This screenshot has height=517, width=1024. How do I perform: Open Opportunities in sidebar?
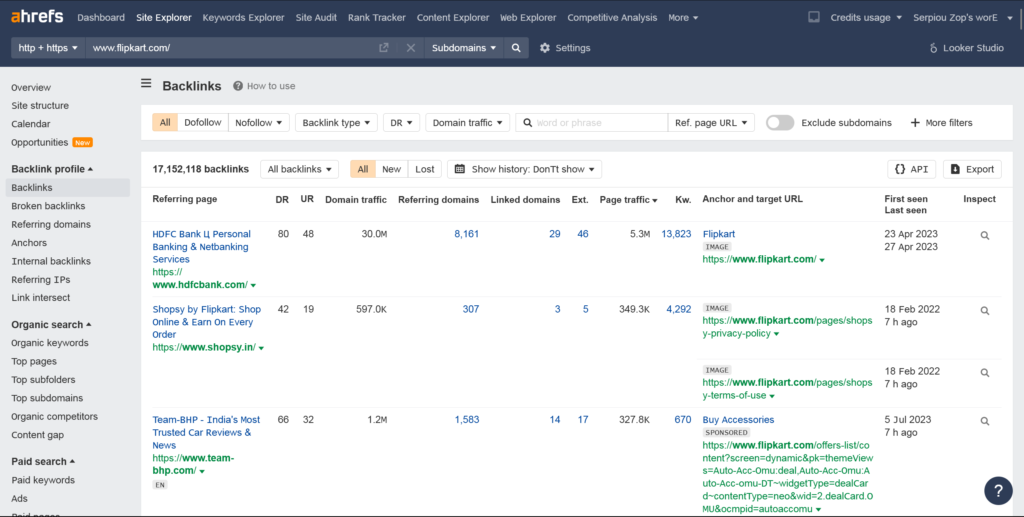click(40, 142)
